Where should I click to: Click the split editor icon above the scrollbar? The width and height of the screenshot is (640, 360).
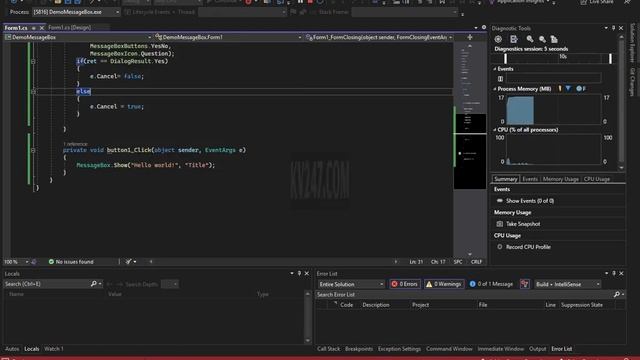click(x=470, y=37)
